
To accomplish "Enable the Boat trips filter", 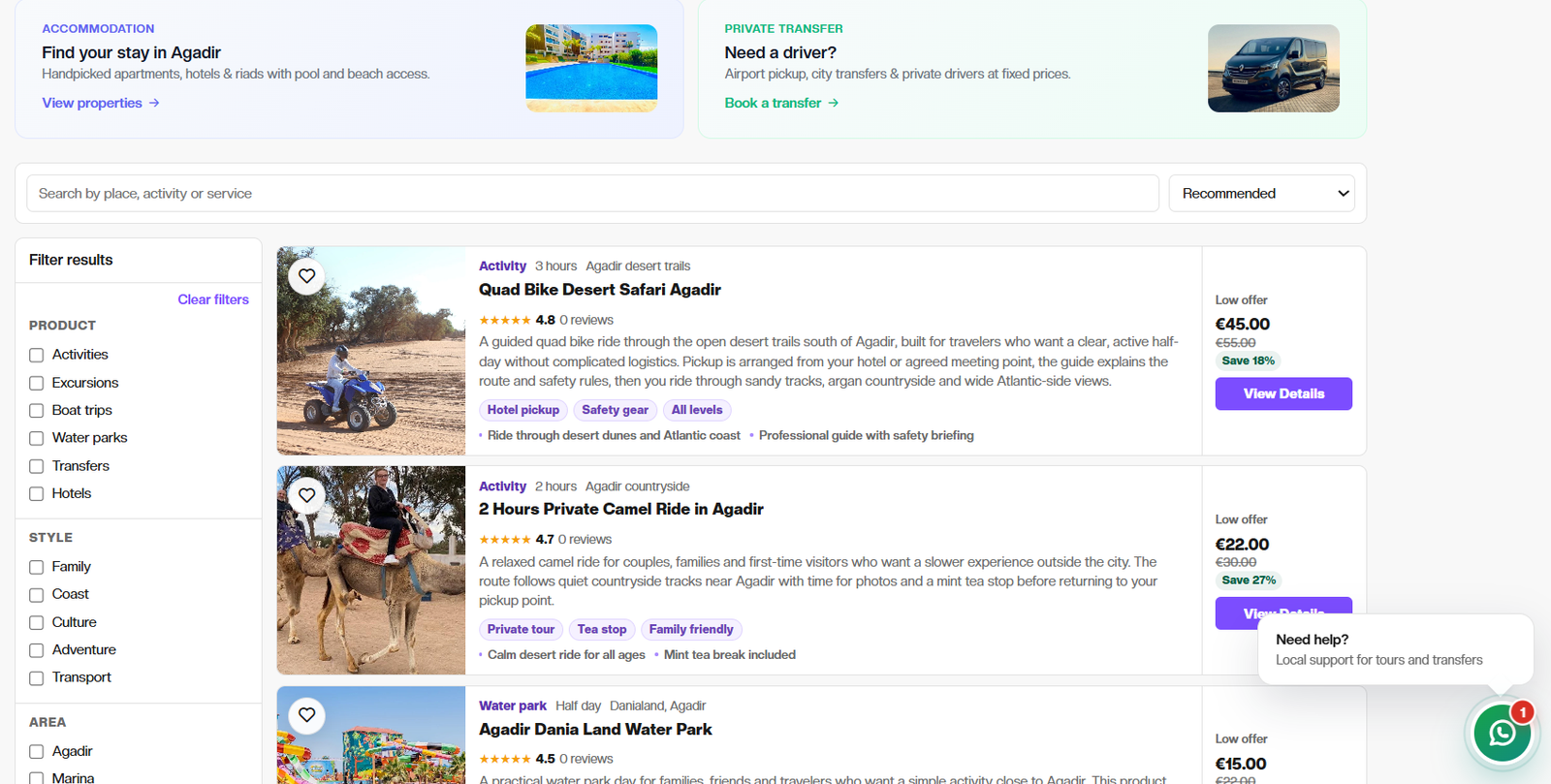I will point(37,411).
